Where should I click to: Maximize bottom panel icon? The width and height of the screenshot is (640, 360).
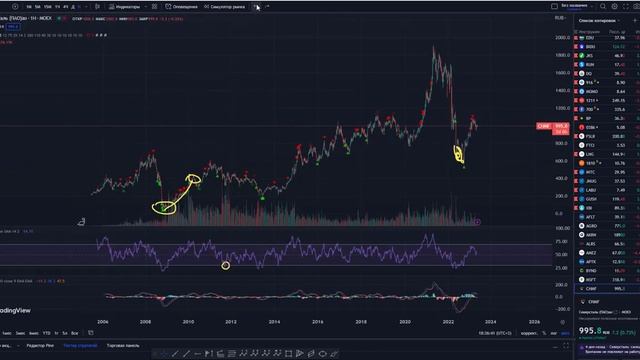click(566, 346)
